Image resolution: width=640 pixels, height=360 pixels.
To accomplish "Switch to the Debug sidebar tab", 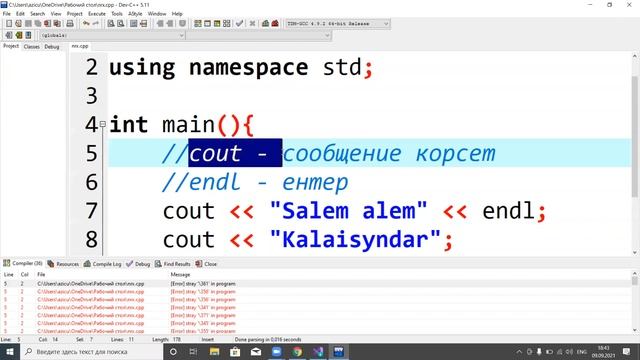I will pos(52,47).
